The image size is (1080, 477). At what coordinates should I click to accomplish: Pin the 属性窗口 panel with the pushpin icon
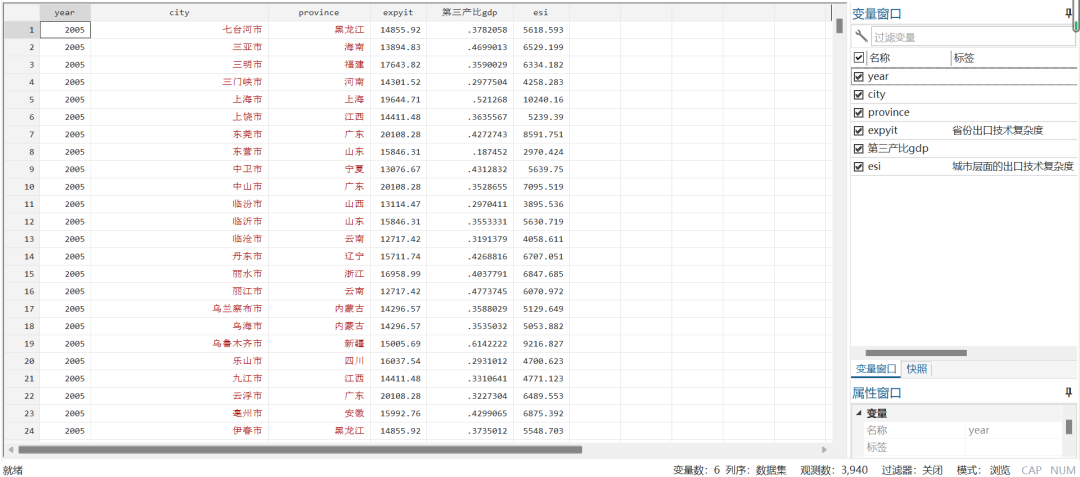pyautogui.click(x=1068, y=392)
